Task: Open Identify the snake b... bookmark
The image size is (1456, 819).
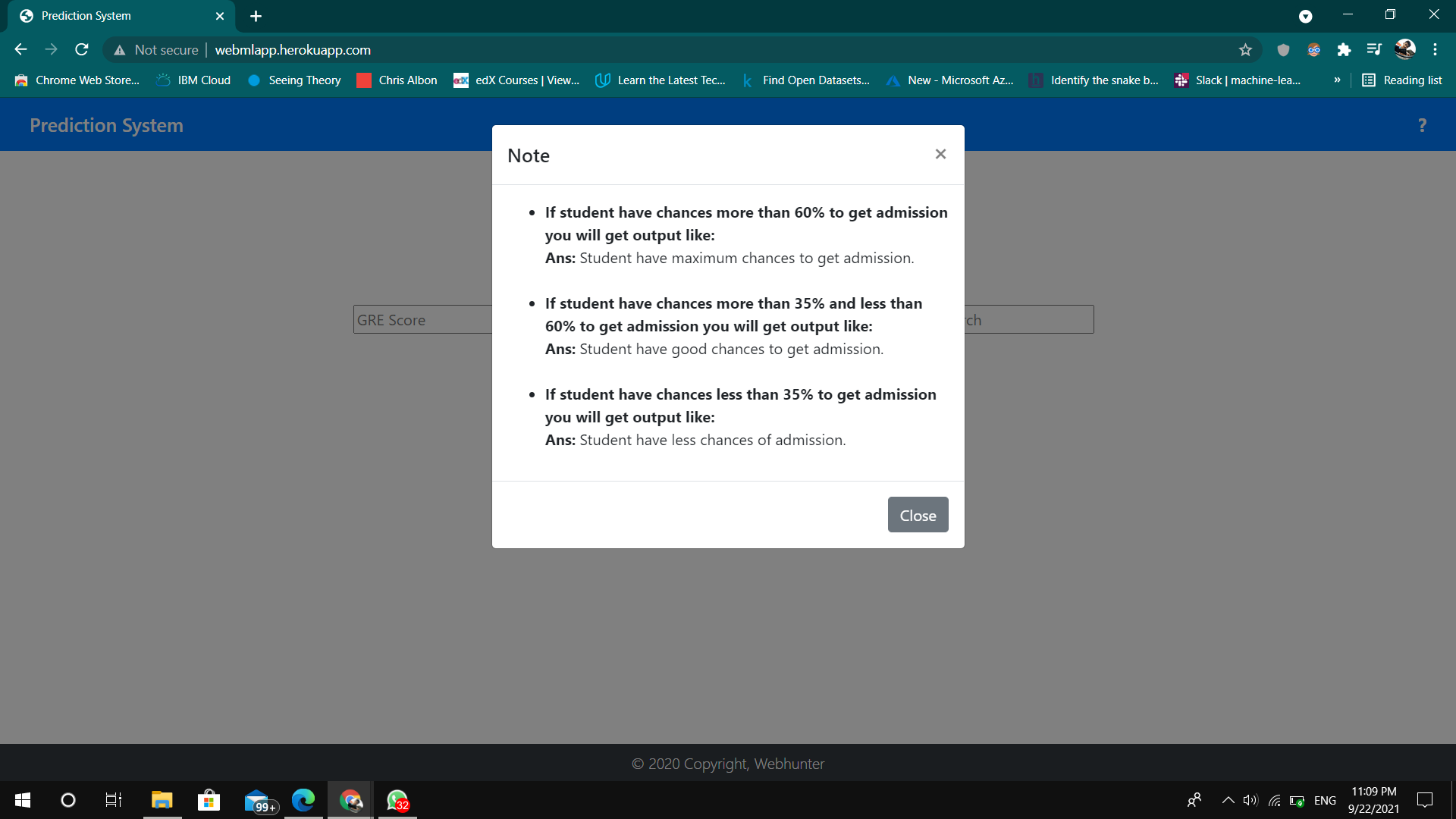Action: point(1094,80)
